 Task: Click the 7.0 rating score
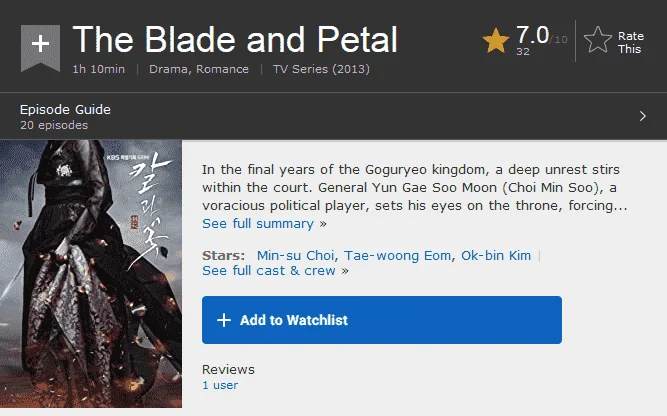click(533, 35)
